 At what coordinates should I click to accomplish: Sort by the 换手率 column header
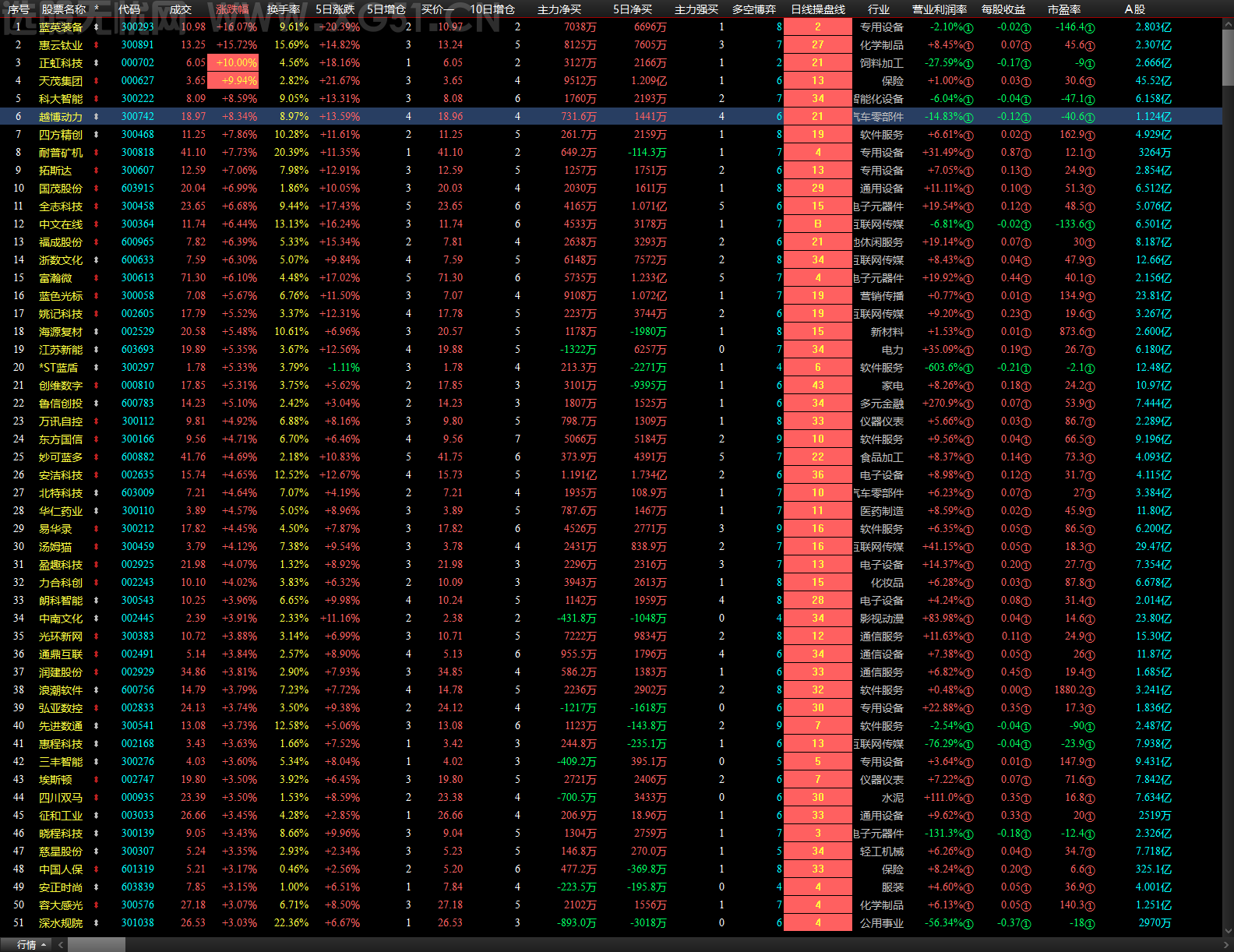[284, 9]
